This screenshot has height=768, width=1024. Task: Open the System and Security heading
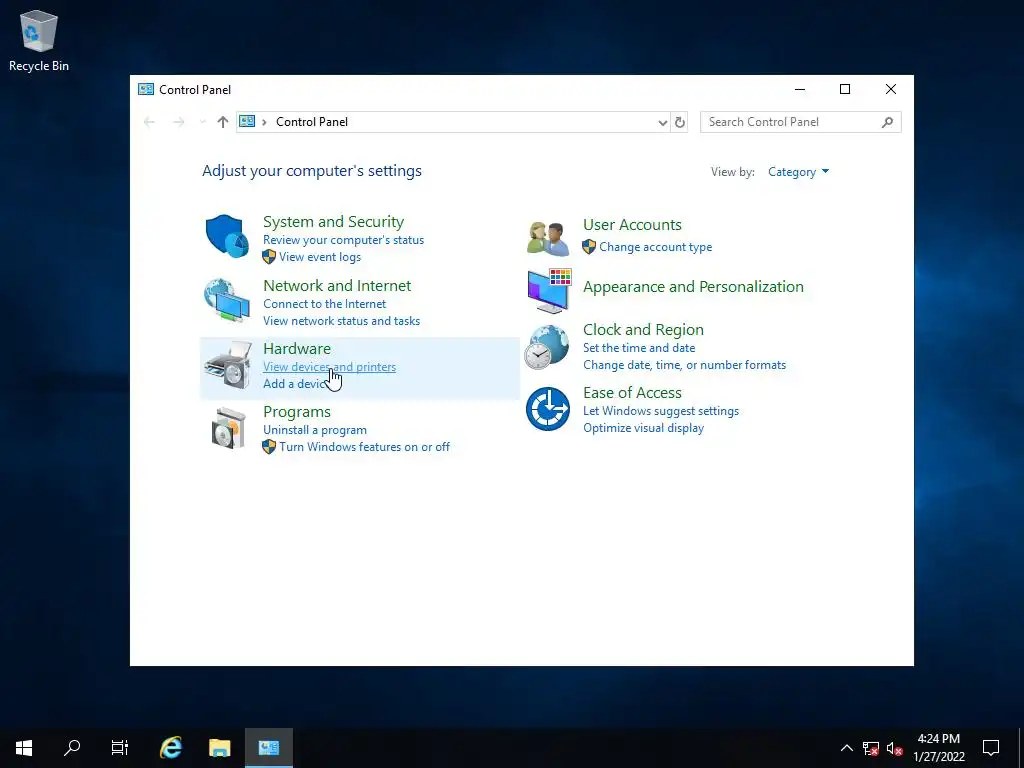[333, 221]
